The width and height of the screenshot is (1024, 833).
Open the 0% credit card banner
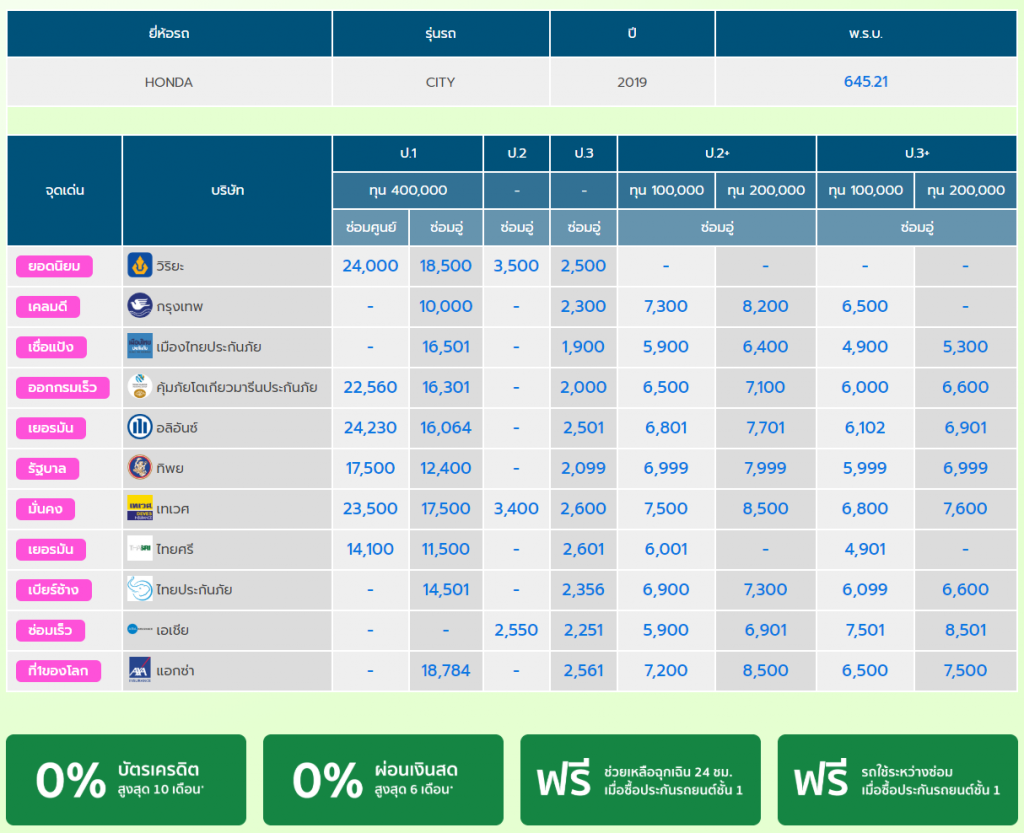(126, 779)
